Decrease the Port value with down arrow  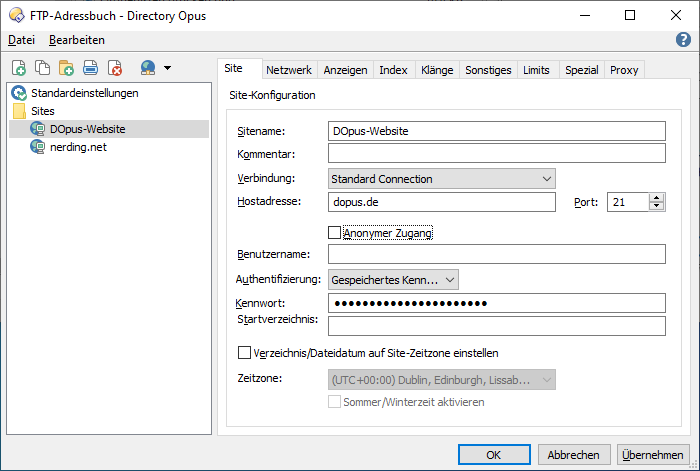pyautogui.click(x=656, y=206)
